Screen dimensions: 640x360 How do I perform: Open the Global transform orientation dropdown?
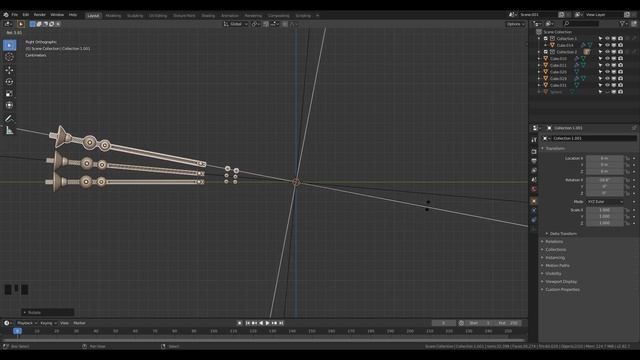click(x=235, y=24)
